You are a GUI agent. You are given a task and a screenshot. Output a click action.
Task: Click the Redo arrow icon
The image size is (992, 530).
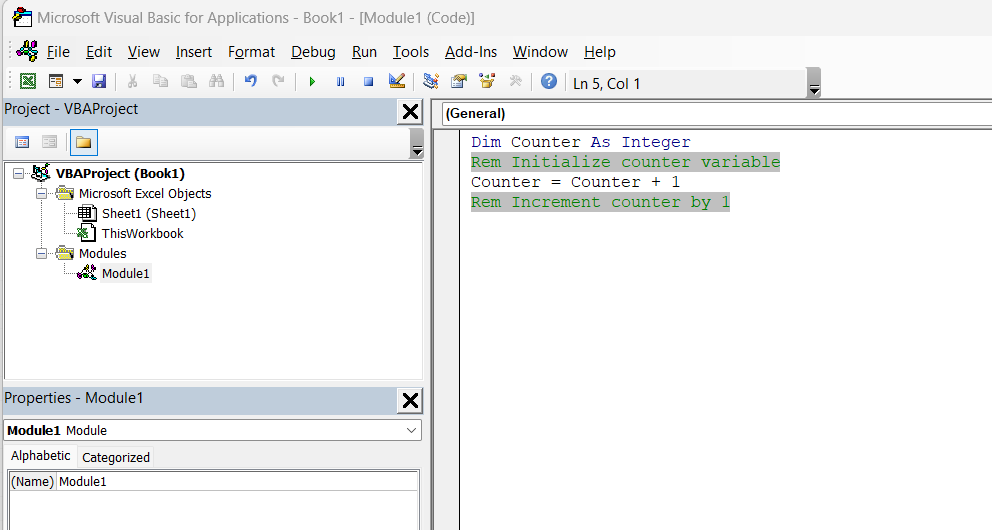(278, 82)
